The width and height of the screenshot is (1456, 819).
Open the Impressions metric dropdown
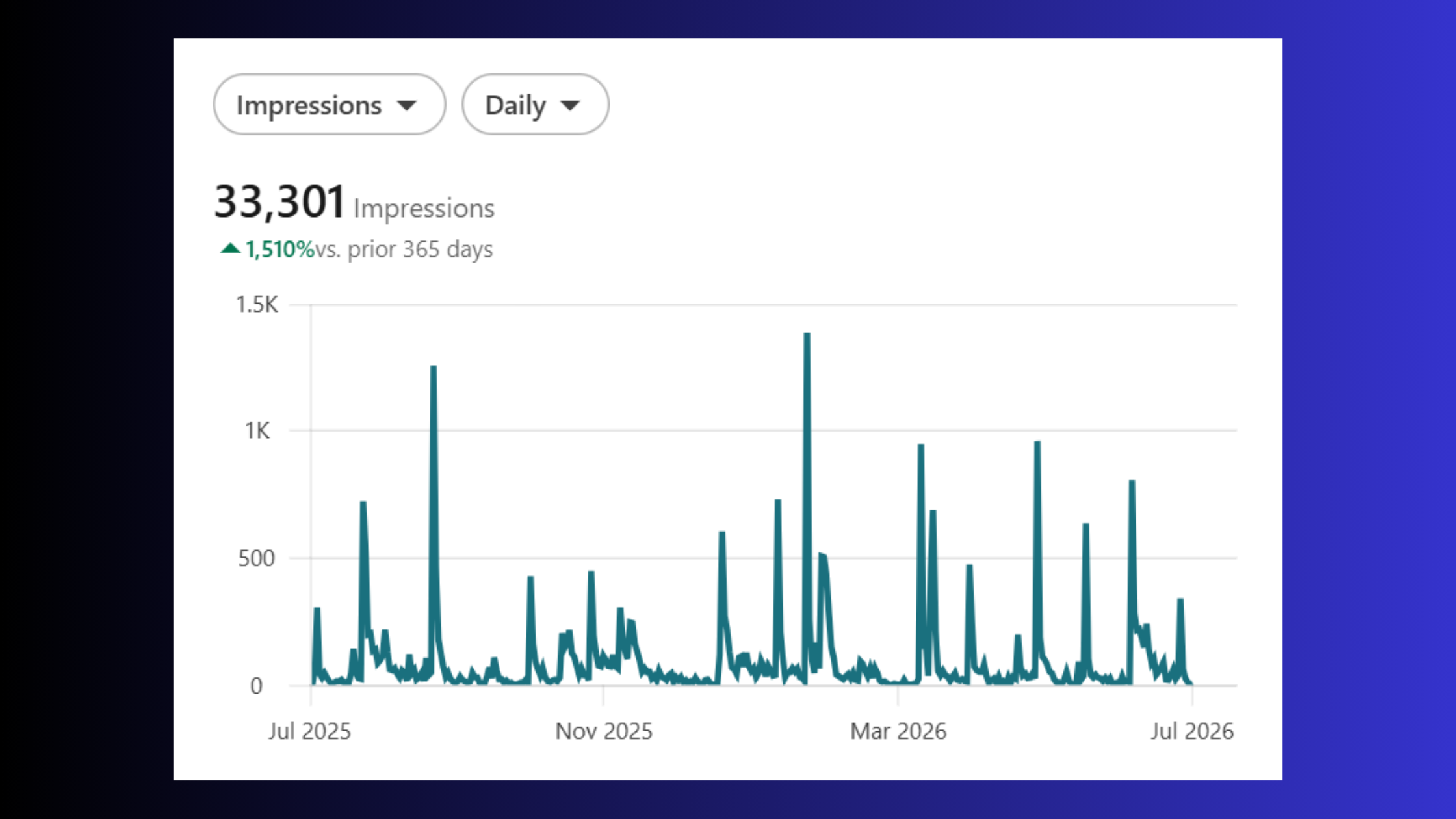click(x=330, y=104)
